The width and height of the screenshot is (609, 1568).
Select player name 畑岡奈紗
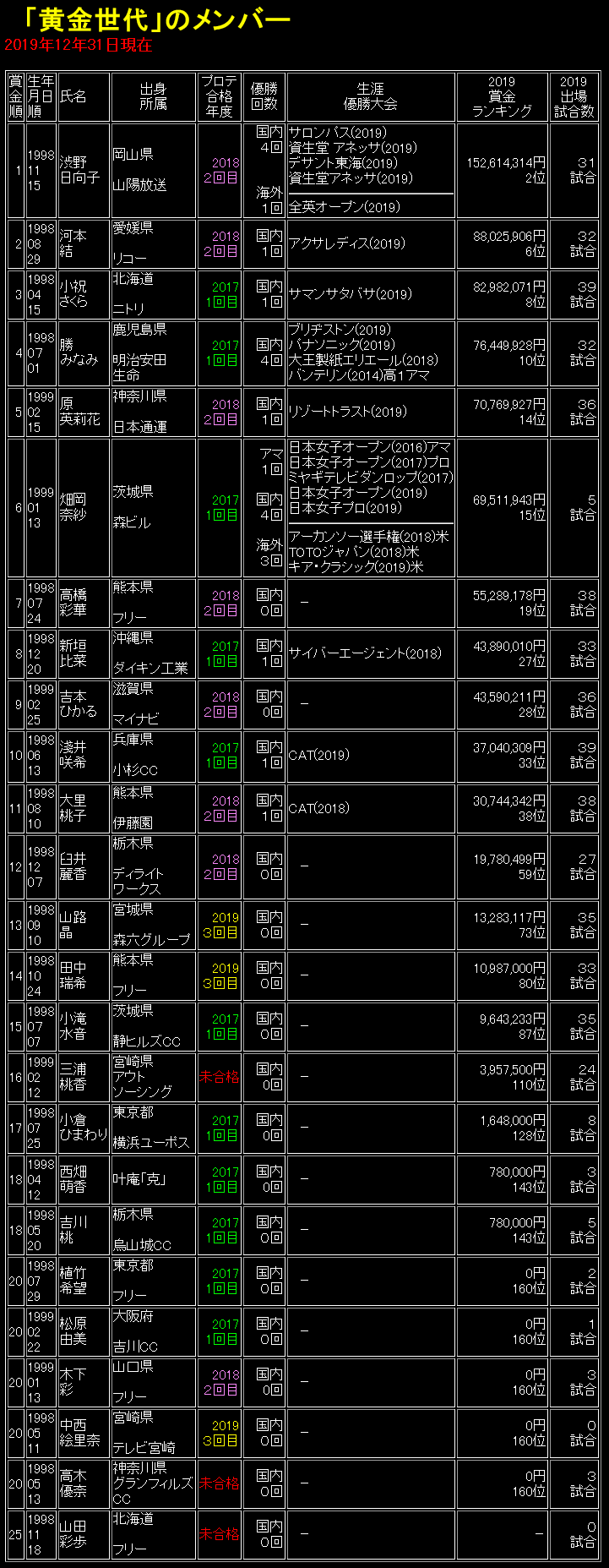73,507
